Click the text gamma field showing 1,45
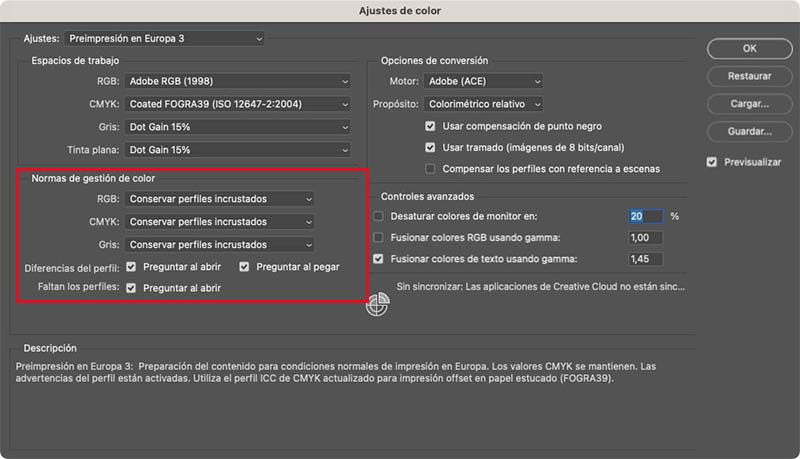Image resolution: width=800 pixels, height=459 pixels. 645,259
